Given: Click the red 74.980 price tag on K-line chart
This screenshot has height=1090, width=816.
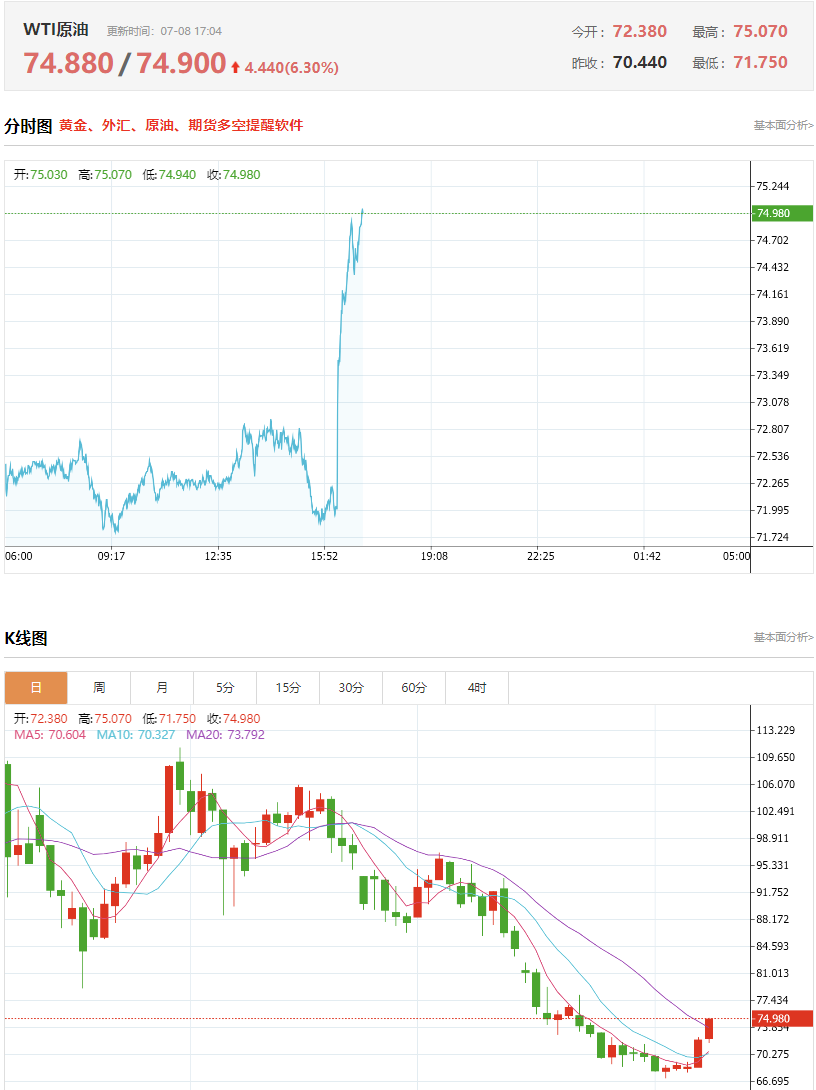Looking at the screenshot, I should [x=782, y=1018].
